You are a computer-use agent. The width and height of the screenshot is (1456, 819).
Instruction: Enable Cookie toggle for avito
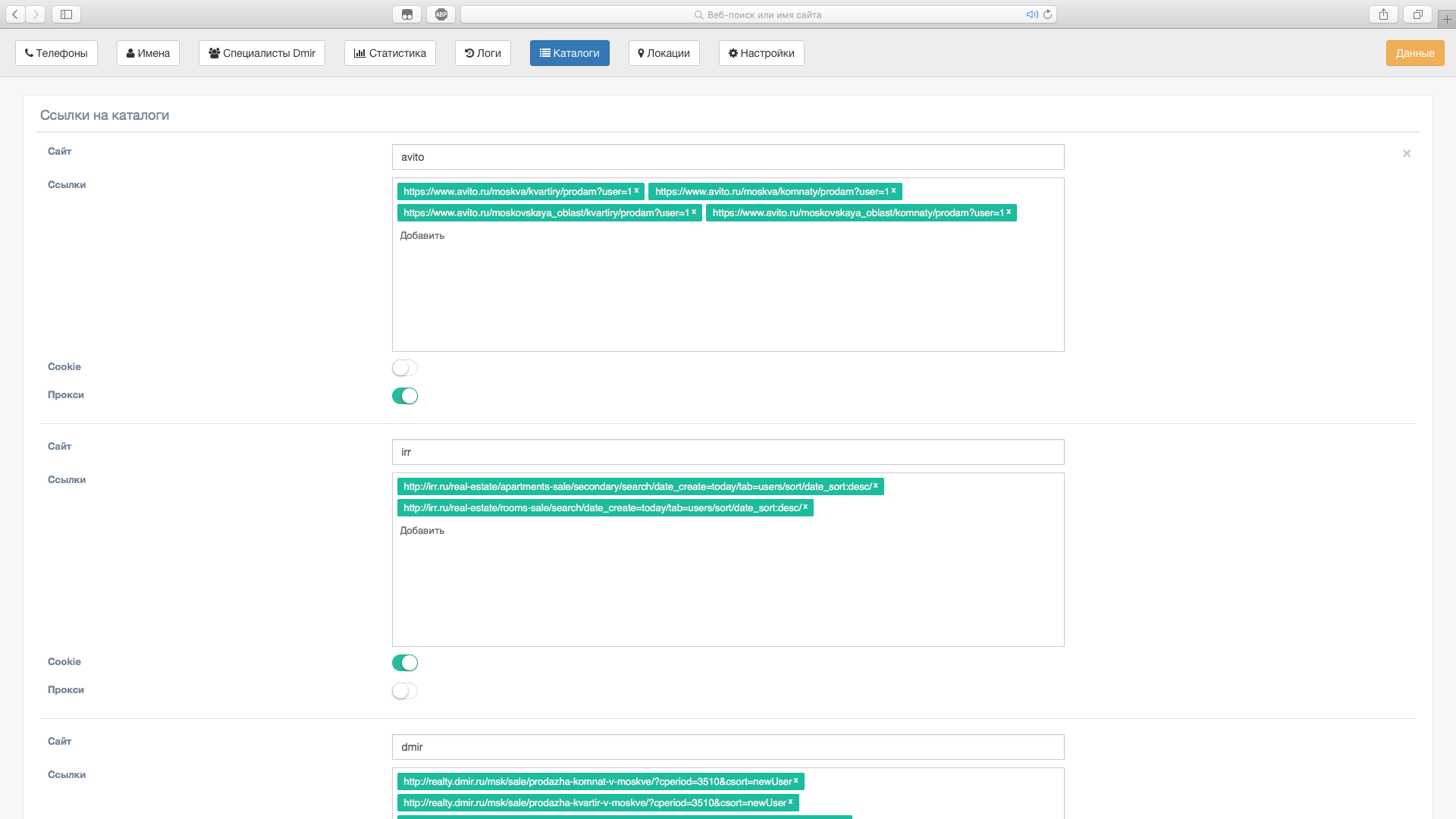click(x=404, y=368)
